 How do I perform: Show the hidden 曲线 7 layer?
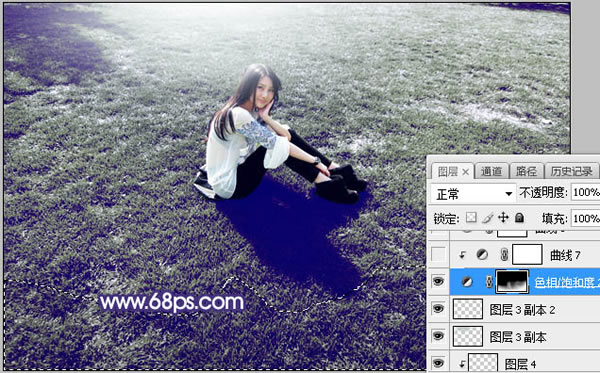pyautogui.click(x=439, y=254)
